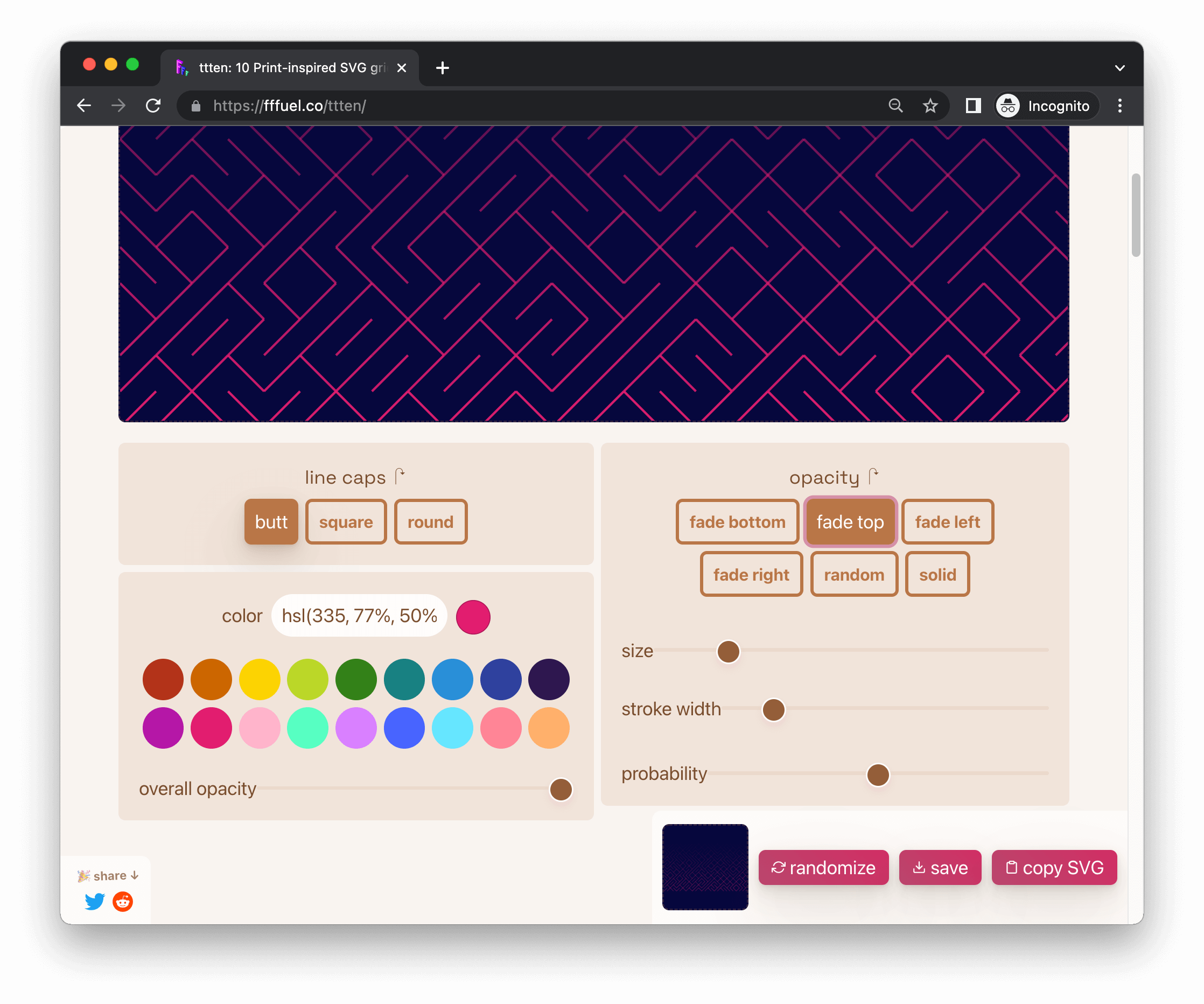The width and height of the screenshot is (1204, 1004).
Task: Open the Incognito profile menu
Action: tap(1046, 106)
